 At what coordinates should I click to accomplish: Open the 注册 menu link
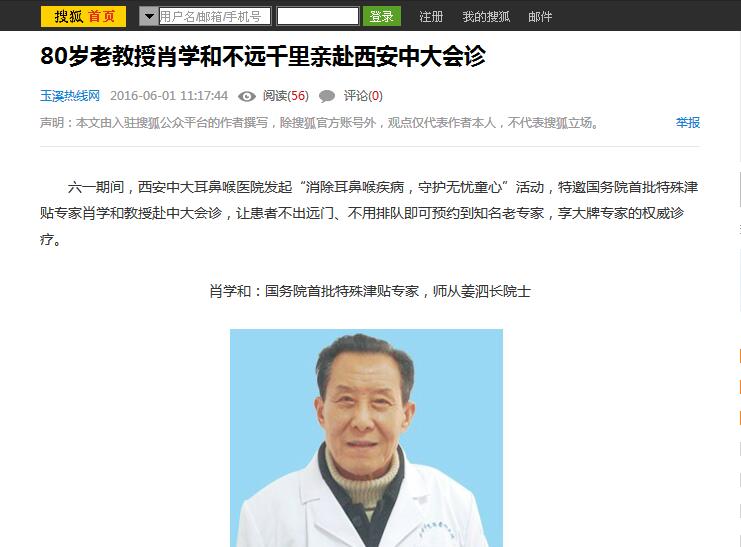point(431,17)
